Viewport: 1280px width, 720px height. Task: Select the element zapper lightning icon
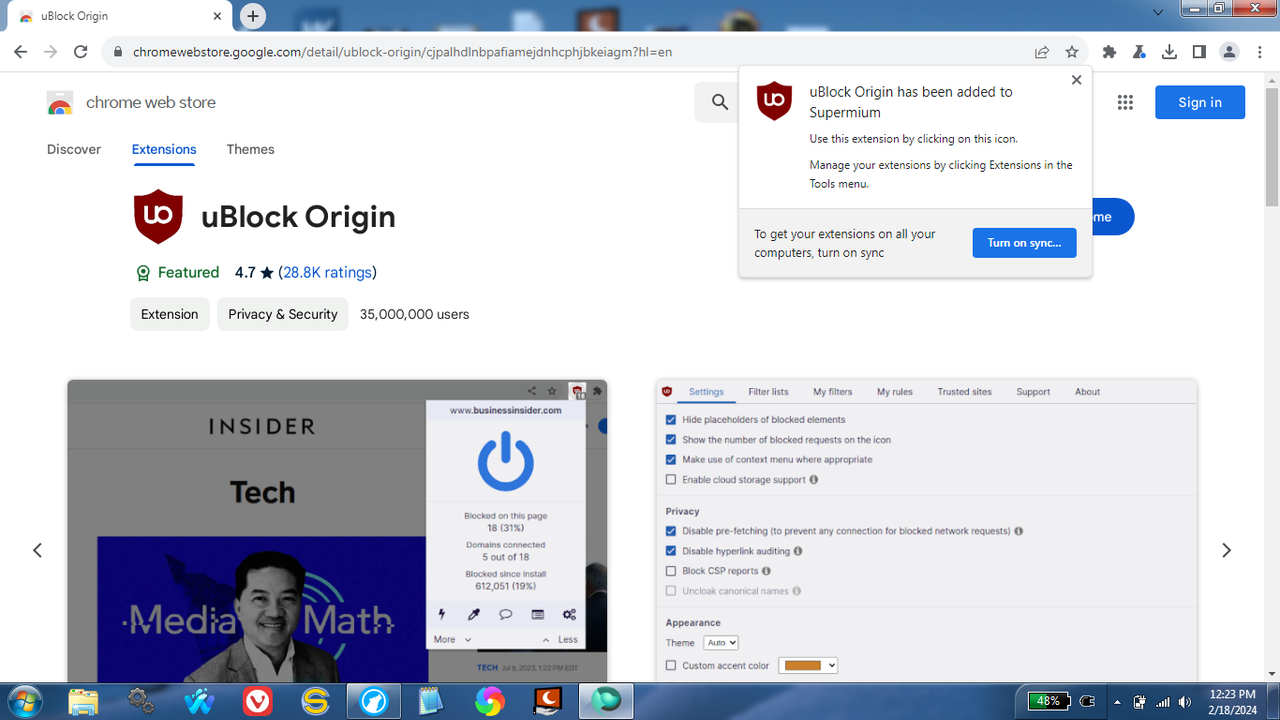[x=441, y=614]
